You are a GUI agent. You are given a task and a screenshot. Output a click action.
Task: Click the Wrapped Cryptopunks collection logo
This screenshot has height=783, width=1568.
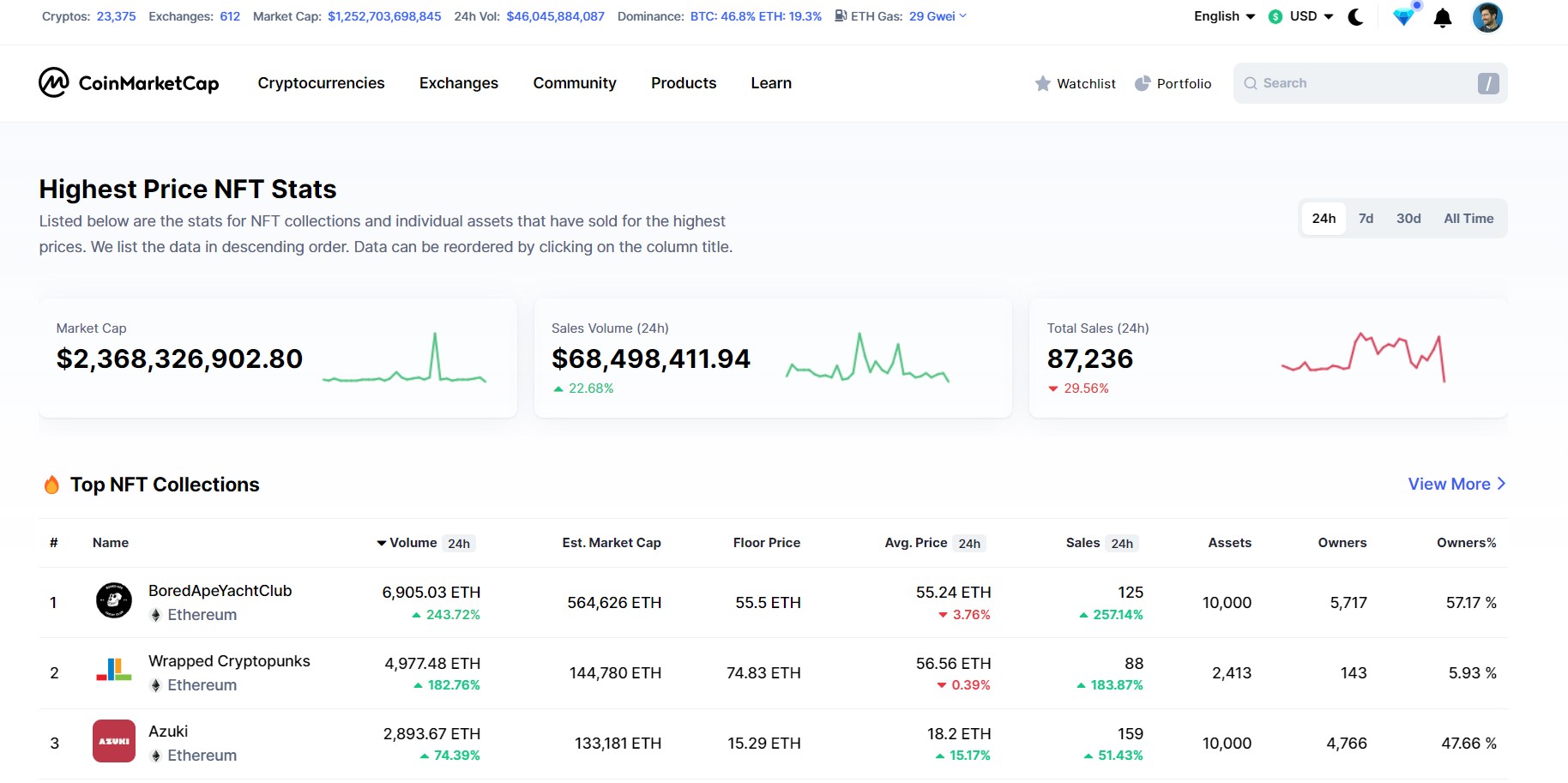[114, 671]
